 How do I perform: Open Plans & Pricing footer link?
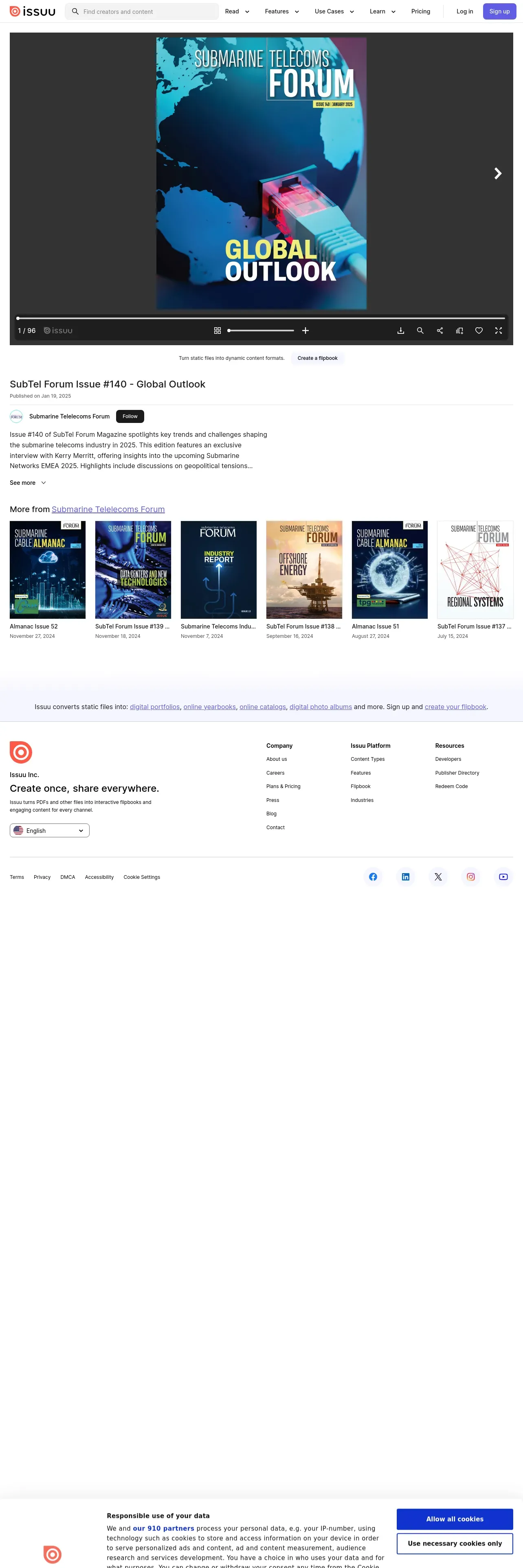(283, 786)
